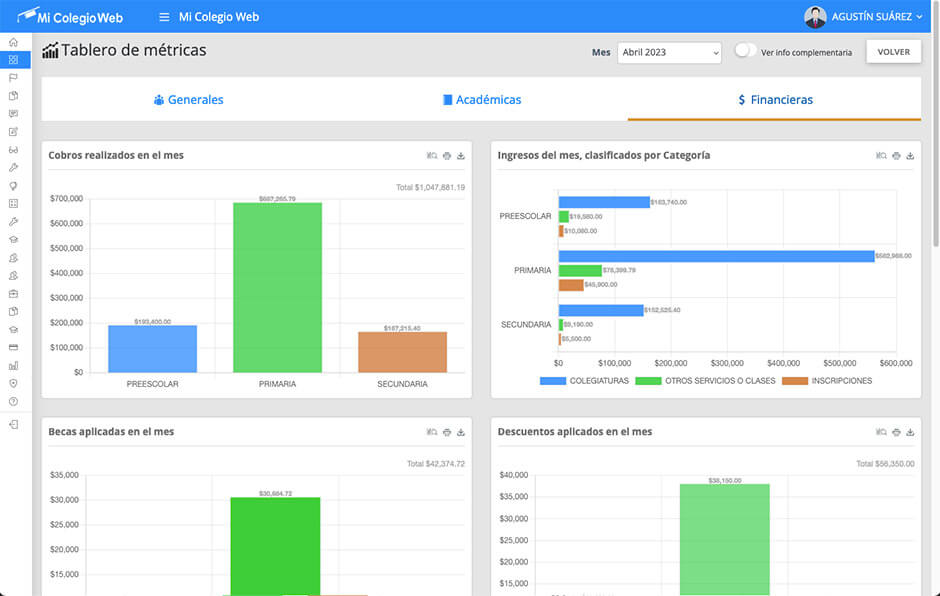Open the Mes dropdown showing Abril 2023
The width and height of the screenshot is (940, 596).
pos(669,52)
